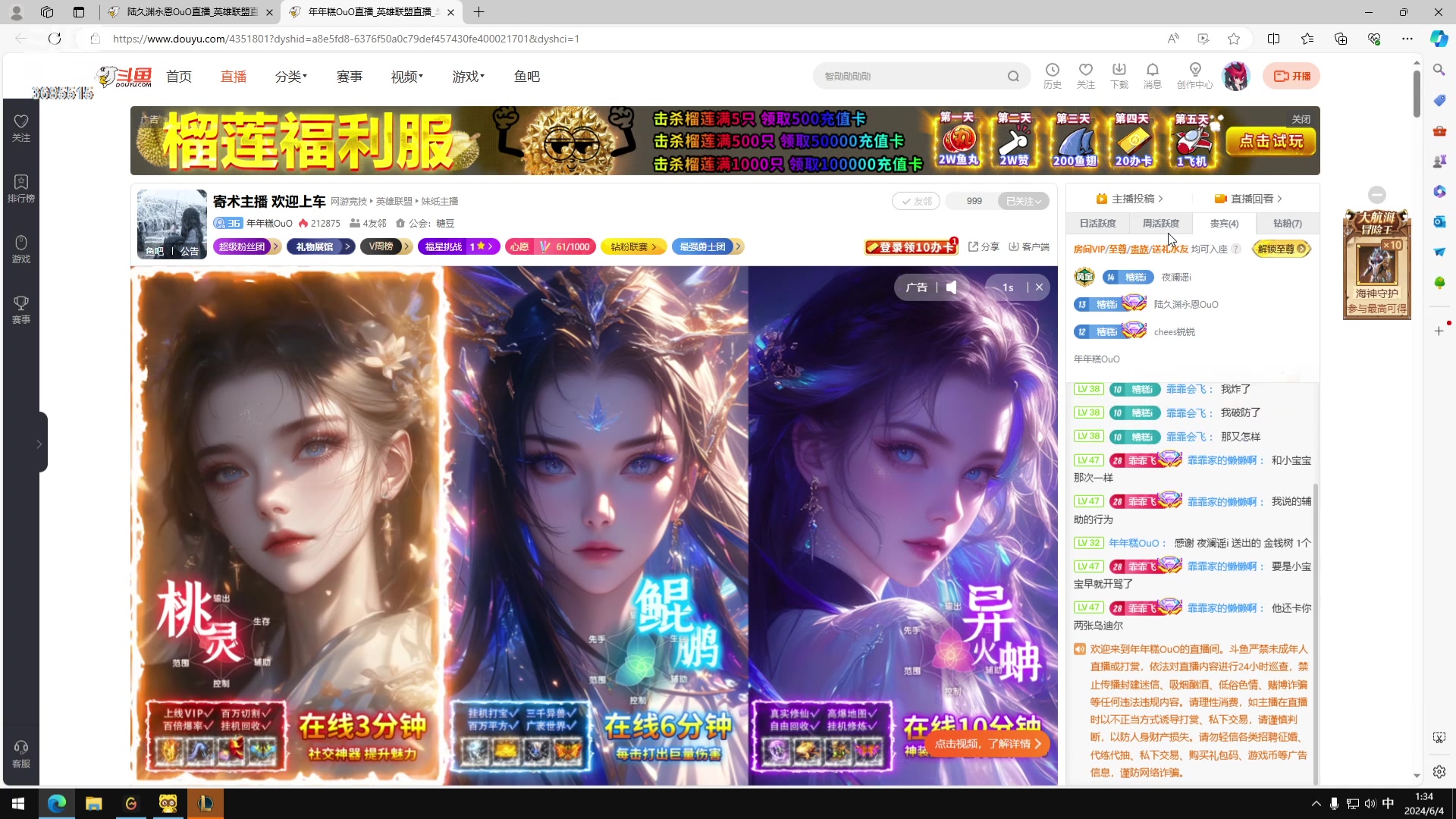1456x819 pixels.
Task: Open 游戏 in the left sidebar
Action: point(21,249)
